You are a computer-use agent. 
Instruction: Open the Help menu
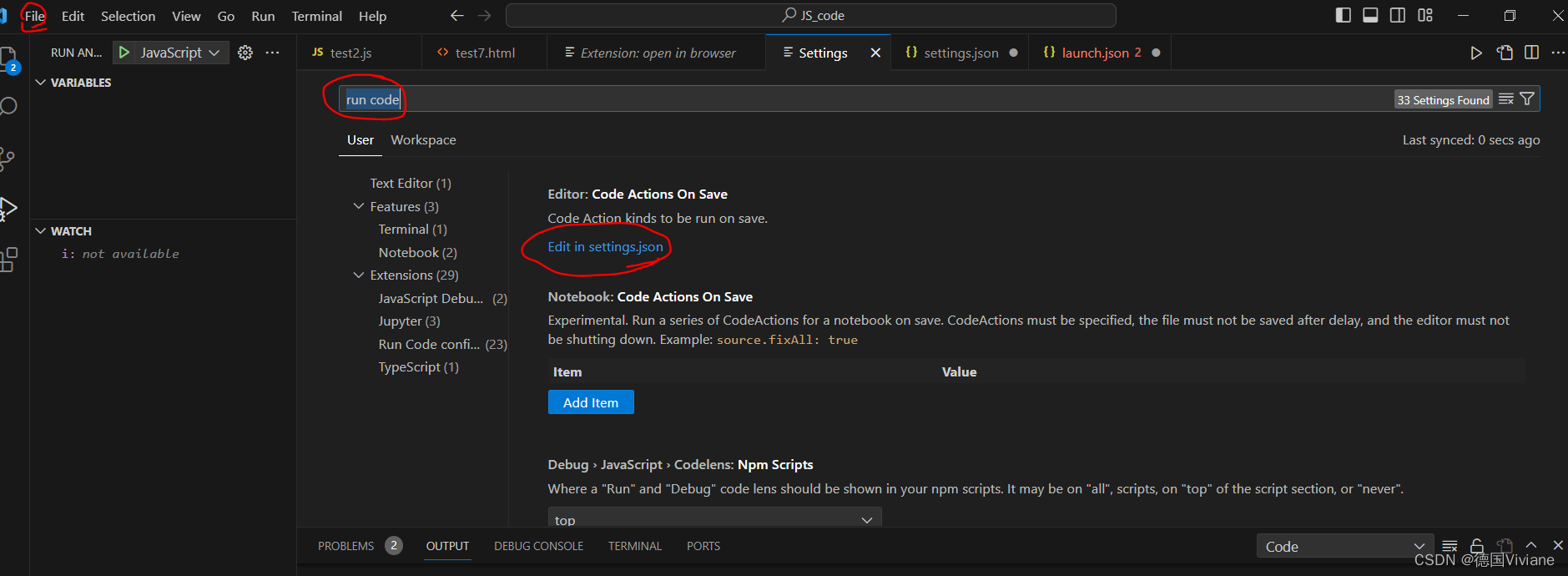pyautogui.click(x=372, y=16)
